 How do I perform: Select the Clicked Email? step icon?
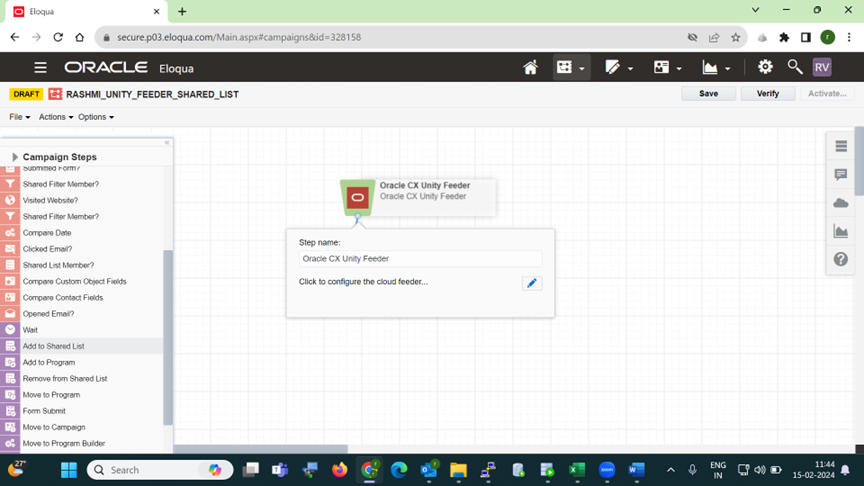coord(10,249)
